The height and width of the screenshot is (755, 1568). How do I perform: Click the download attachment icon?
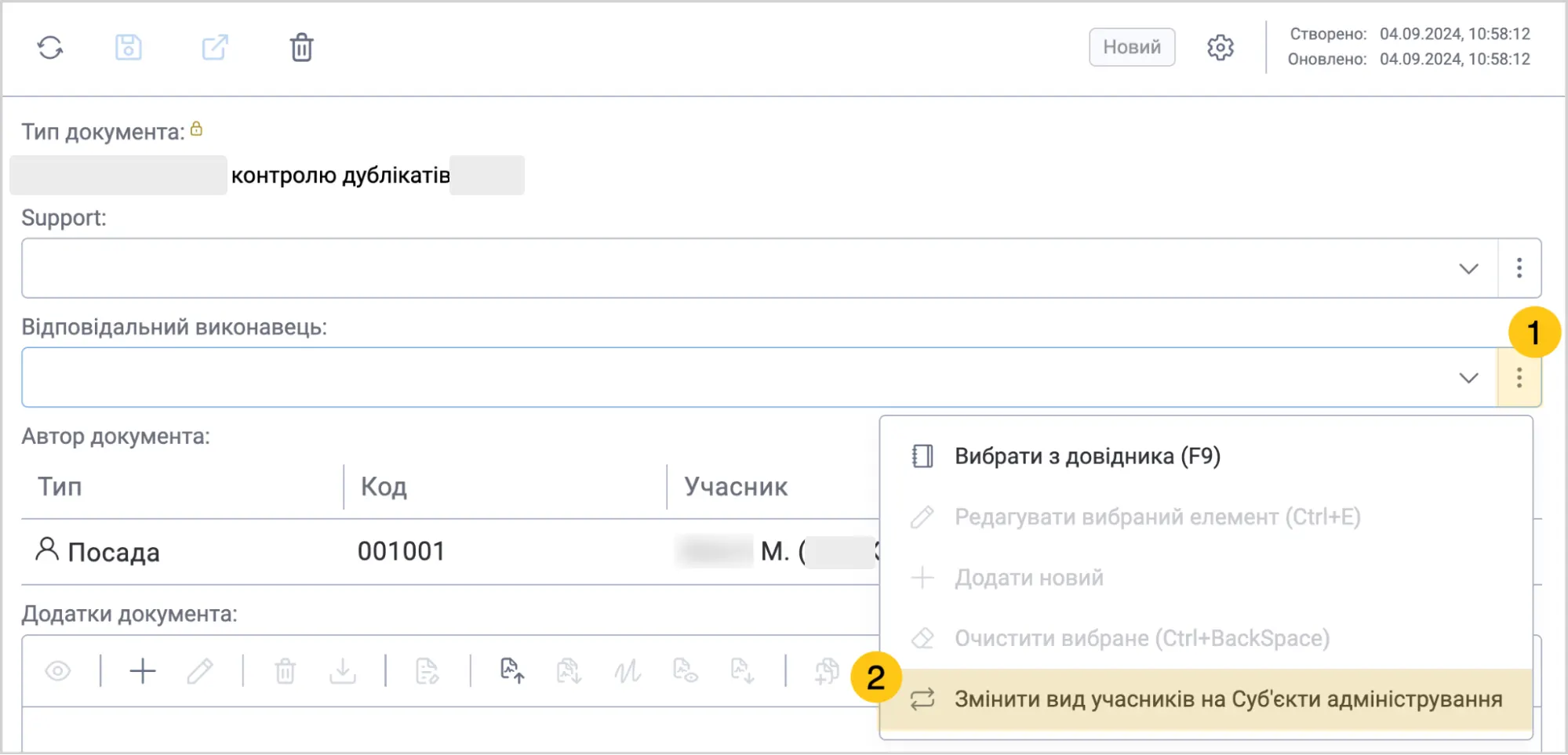coord(343,671)
